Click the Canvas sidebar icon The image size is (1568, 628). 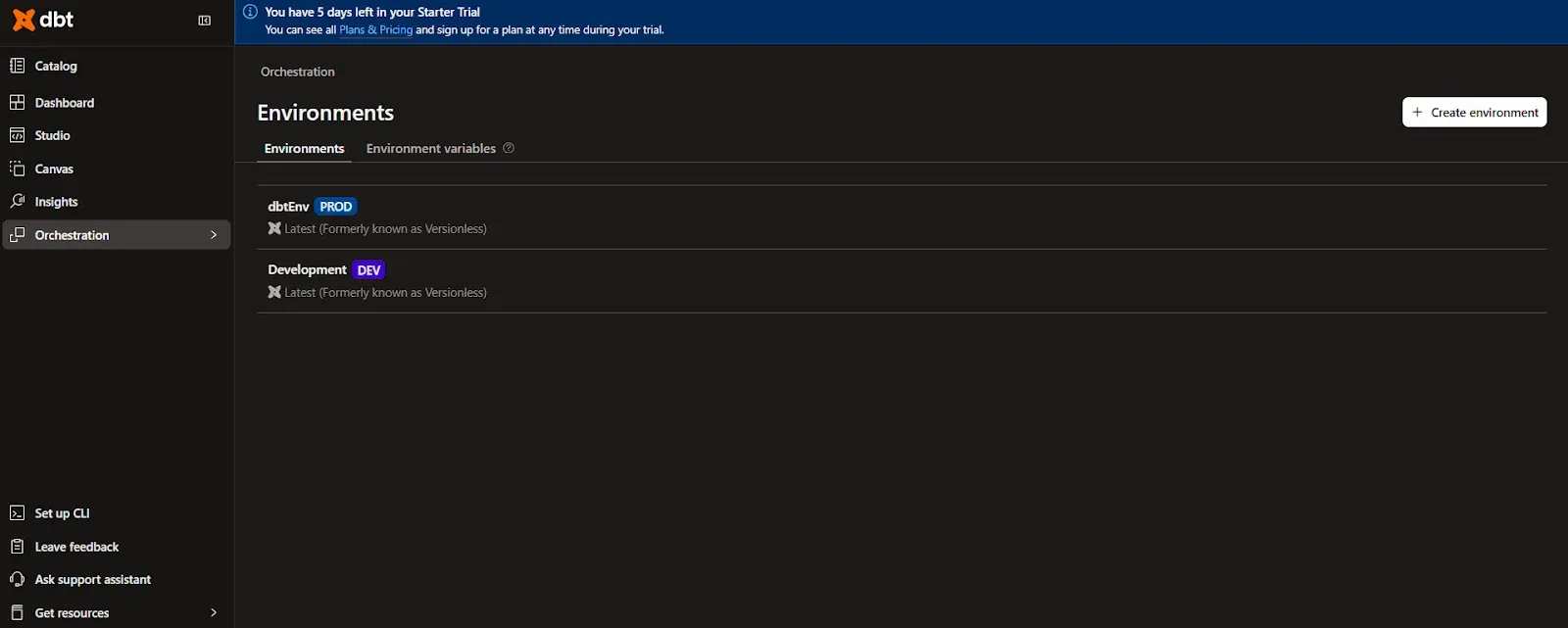pos(17,169)
